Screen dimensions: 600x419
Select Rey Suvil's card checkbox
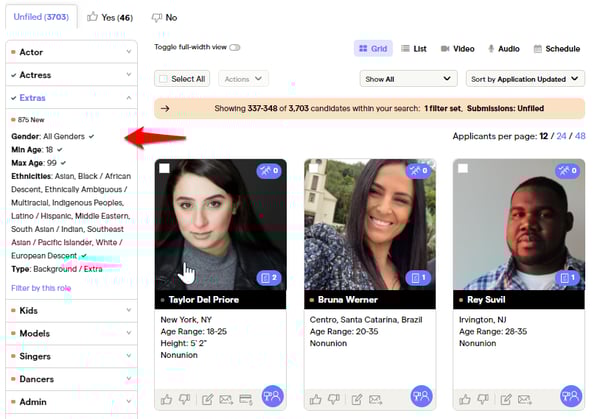463,168
